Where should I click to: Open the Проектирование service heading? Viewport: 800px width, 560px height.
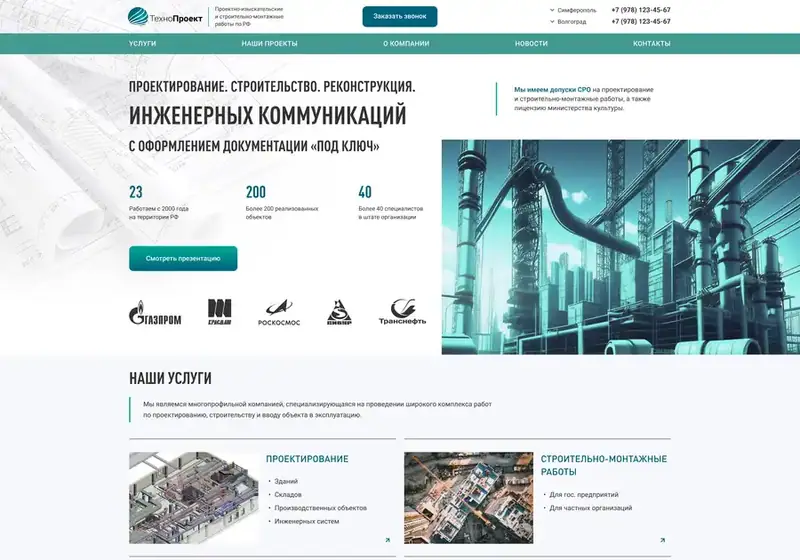[307, 459]
